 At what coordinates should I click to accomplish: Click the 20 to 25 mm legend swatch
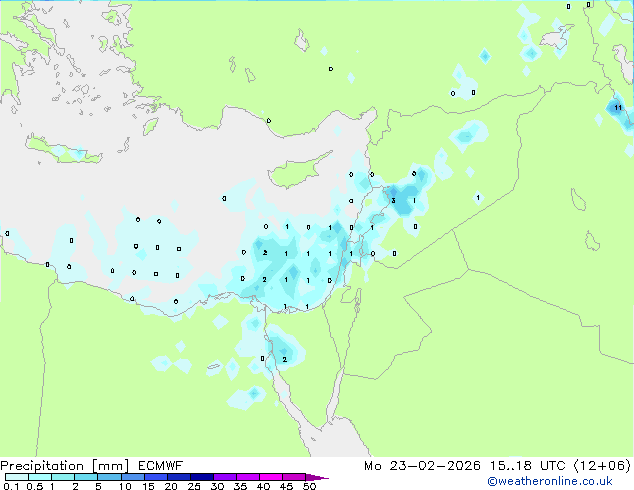(x=178, y=477)
